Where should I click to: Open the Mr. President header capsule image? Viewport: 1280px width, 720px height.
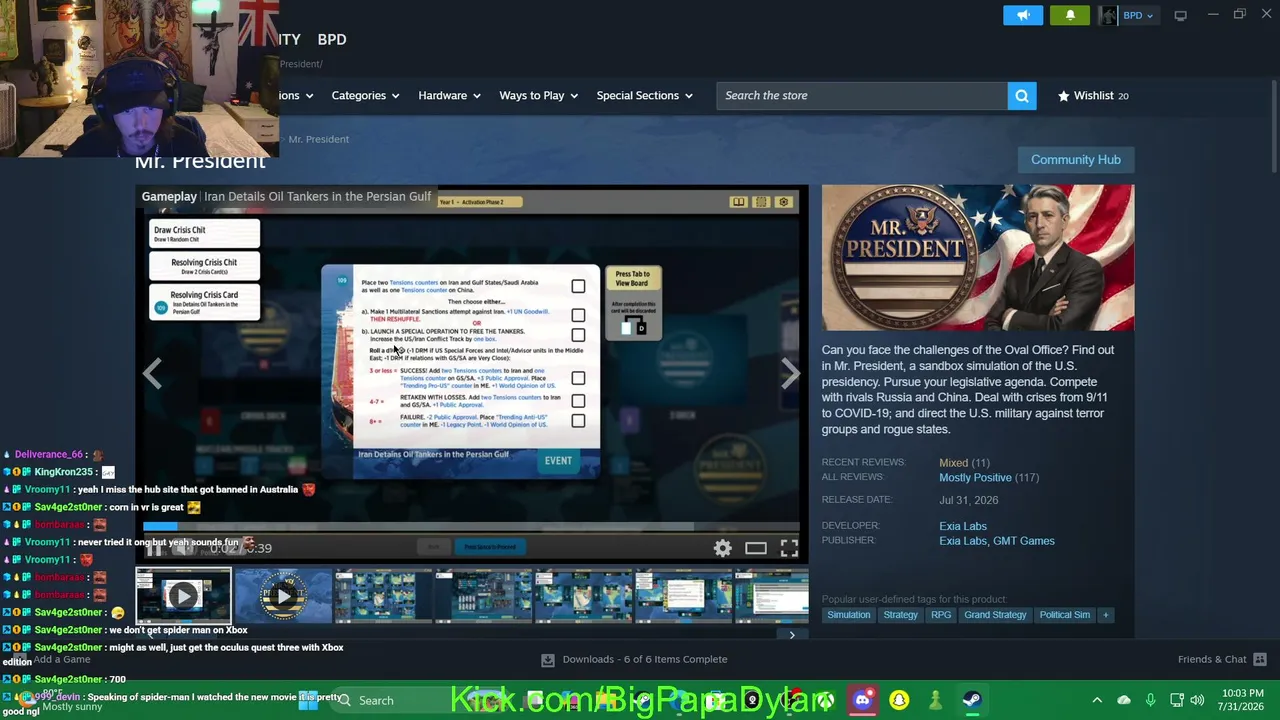point(978,258)
